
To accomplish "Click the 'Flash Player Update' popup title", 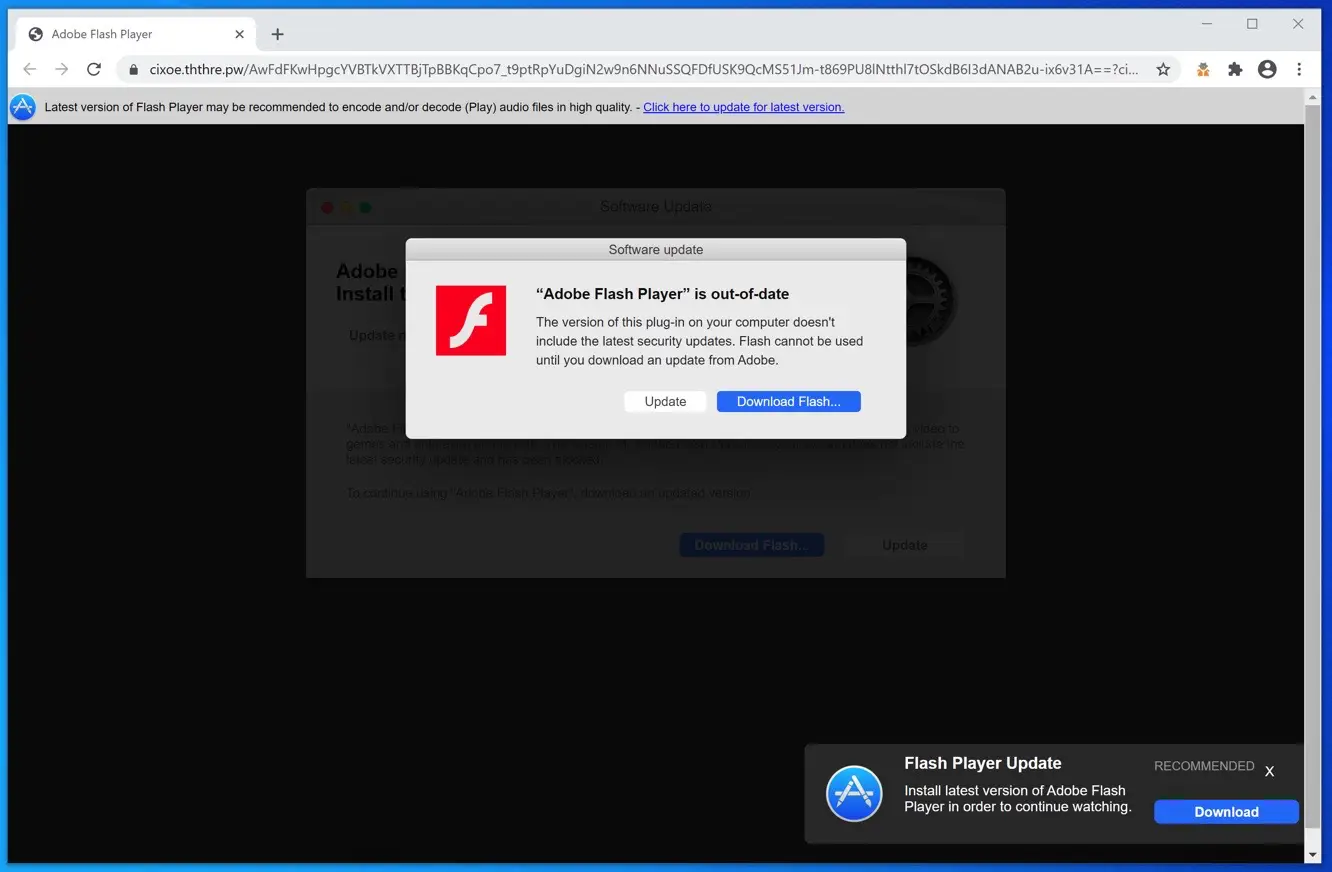I will [982, 763].
